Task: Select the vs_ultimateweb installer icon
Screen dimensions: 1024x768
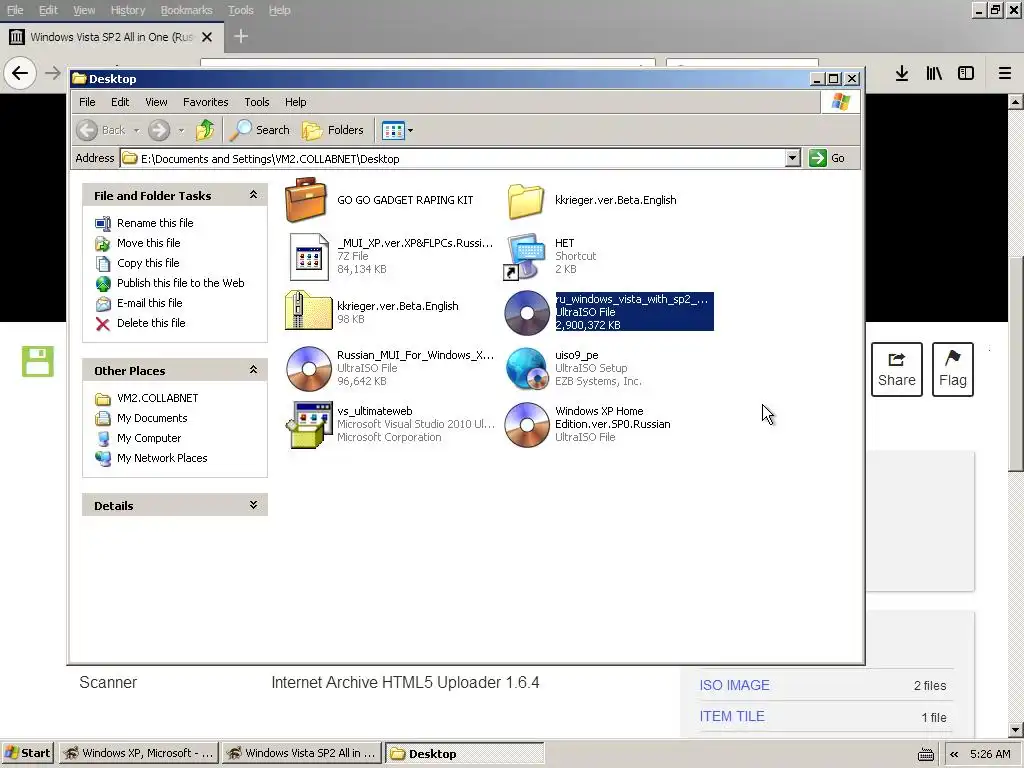Action: pos(310,424)
